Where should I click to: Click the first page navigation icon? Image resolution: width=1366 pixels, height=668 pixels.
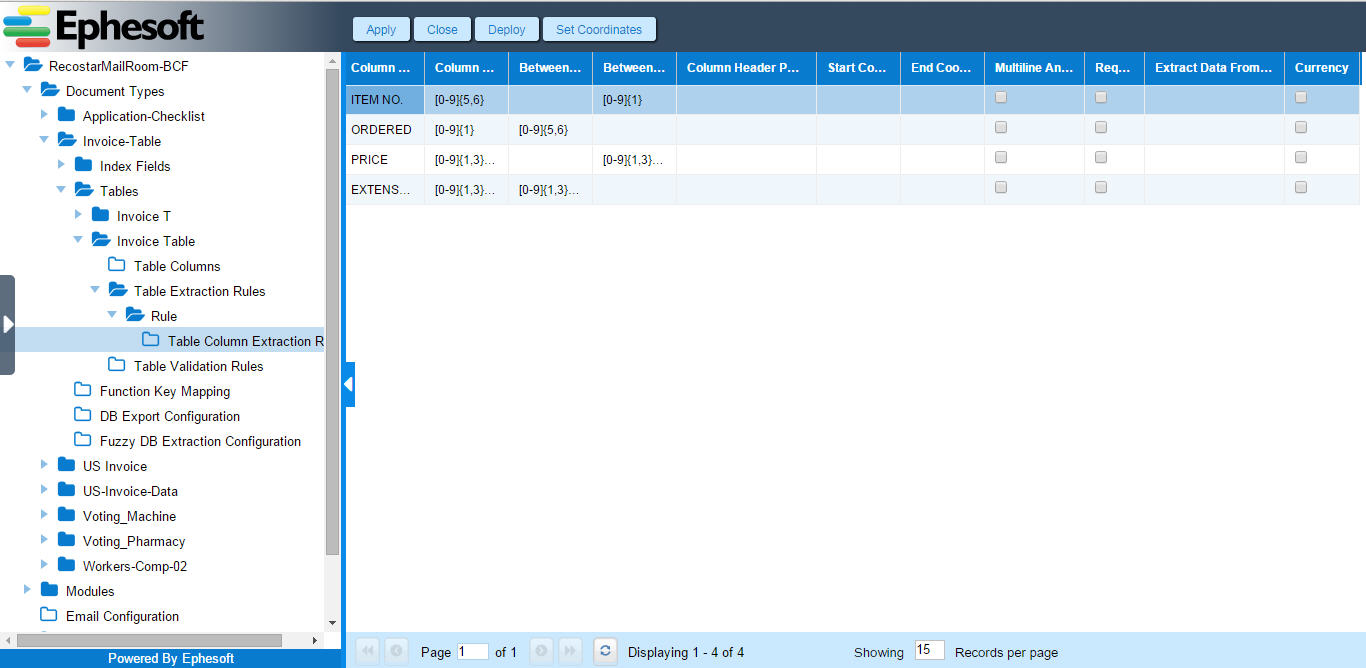(x=367, y=651)
